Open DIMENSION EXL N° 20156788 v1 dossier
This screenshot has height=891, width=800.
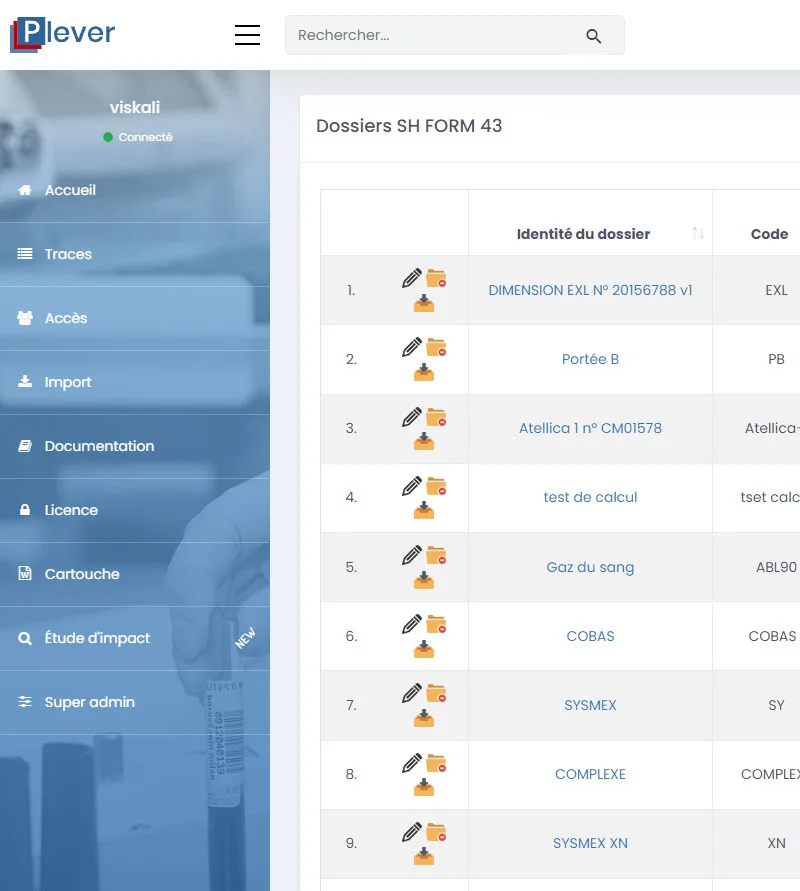[x=590, y=290]
